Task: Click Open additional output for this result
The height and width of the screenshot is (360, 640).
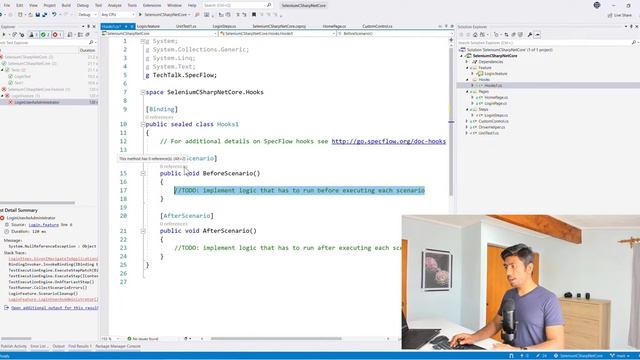Action: click(x=55, y=308)
